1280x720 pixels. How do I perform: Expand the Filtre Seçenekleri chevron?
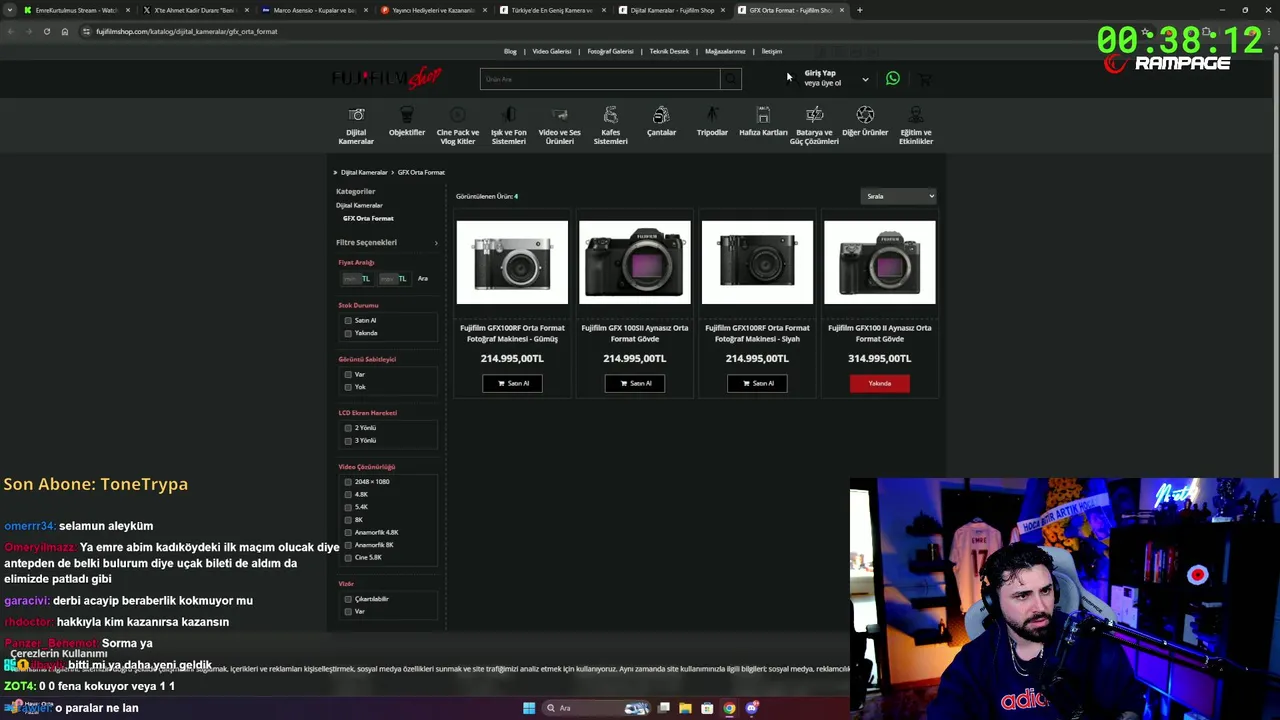point(436,243)
